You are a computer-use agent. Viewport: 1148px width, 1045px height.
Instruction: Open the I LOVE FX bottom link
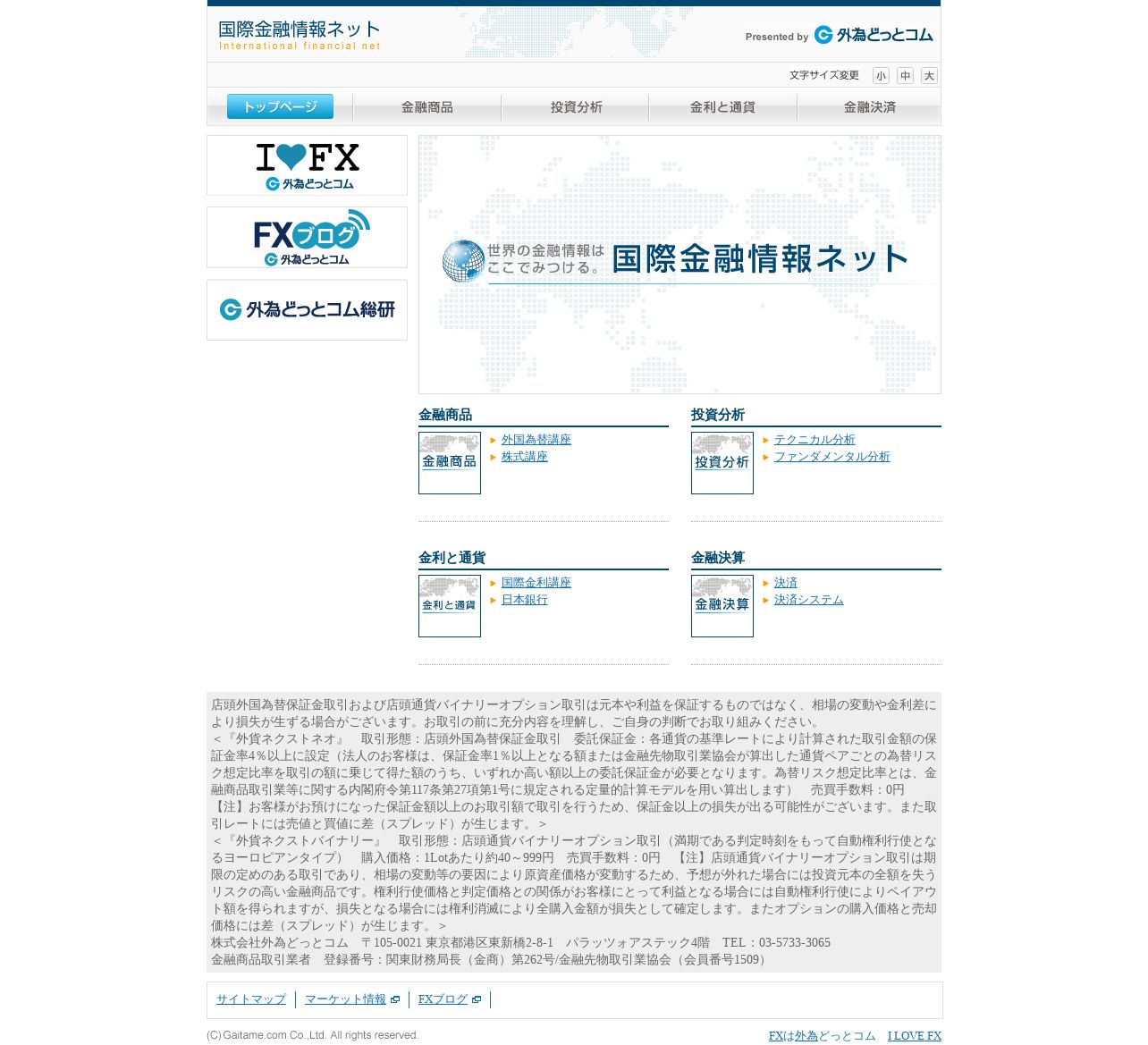click(915, 1036)
